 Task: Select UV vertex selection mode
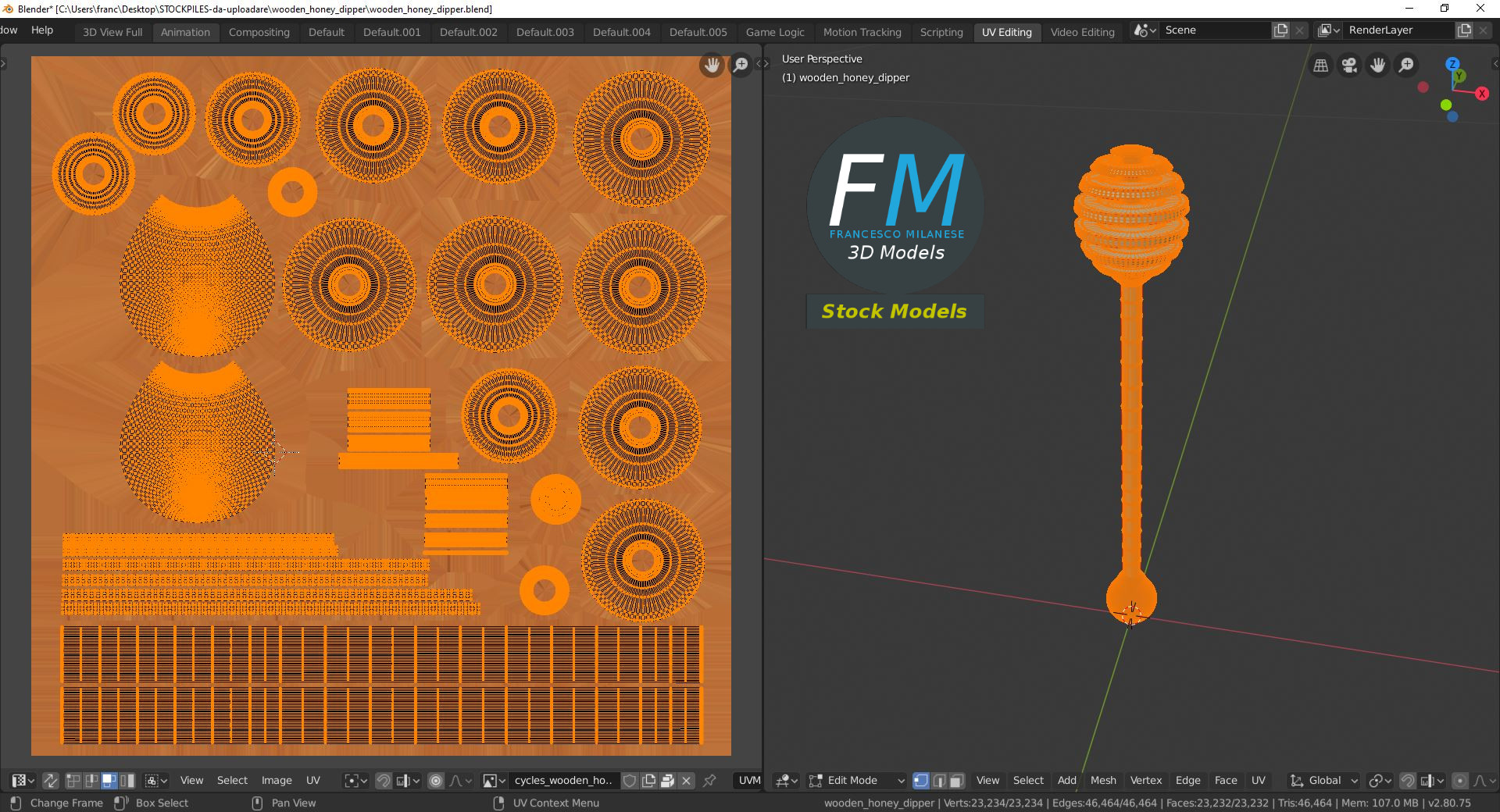[73, 780]
